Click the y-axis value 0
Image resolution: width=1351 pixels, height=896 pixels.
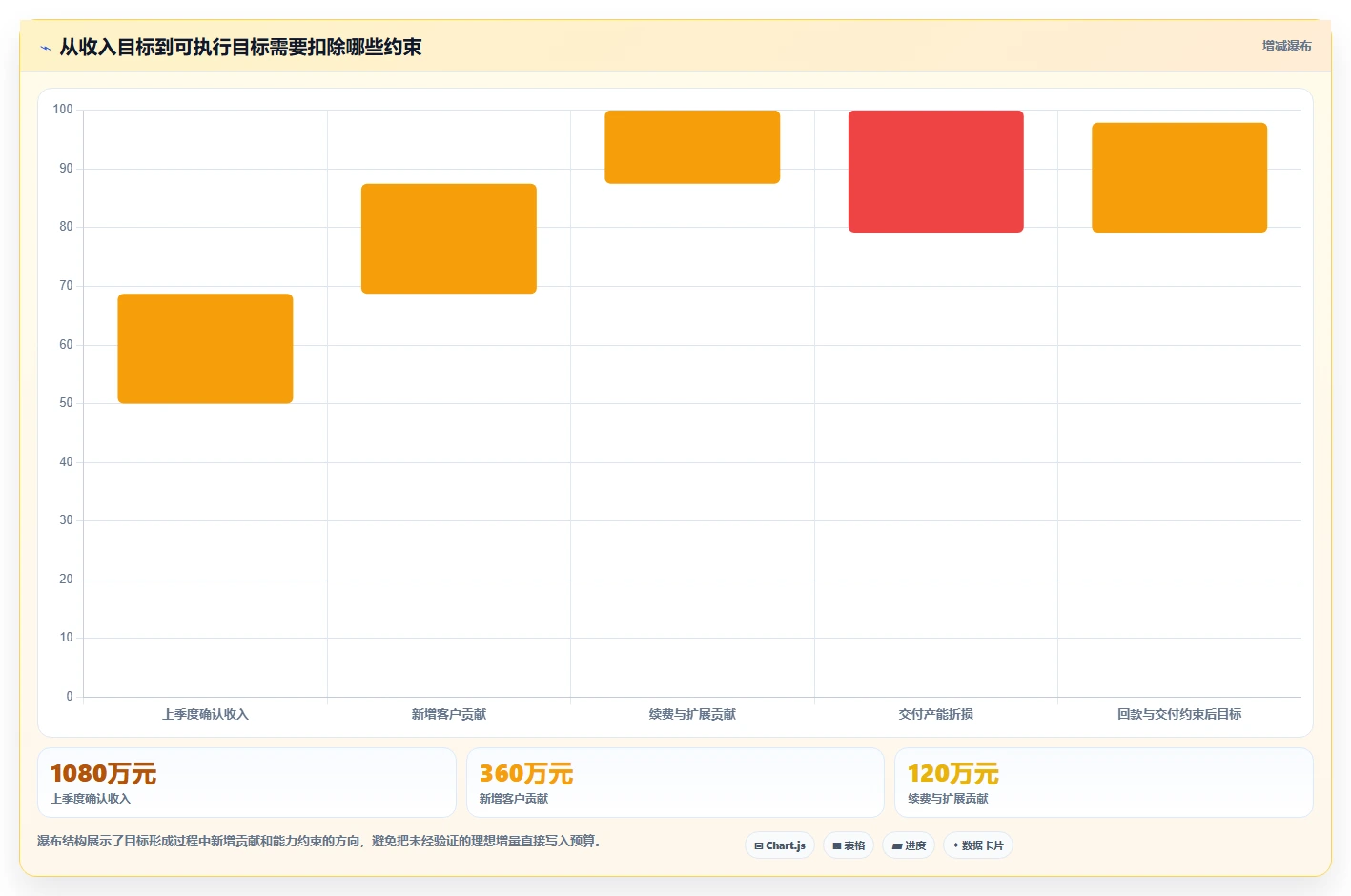point(70,697)
